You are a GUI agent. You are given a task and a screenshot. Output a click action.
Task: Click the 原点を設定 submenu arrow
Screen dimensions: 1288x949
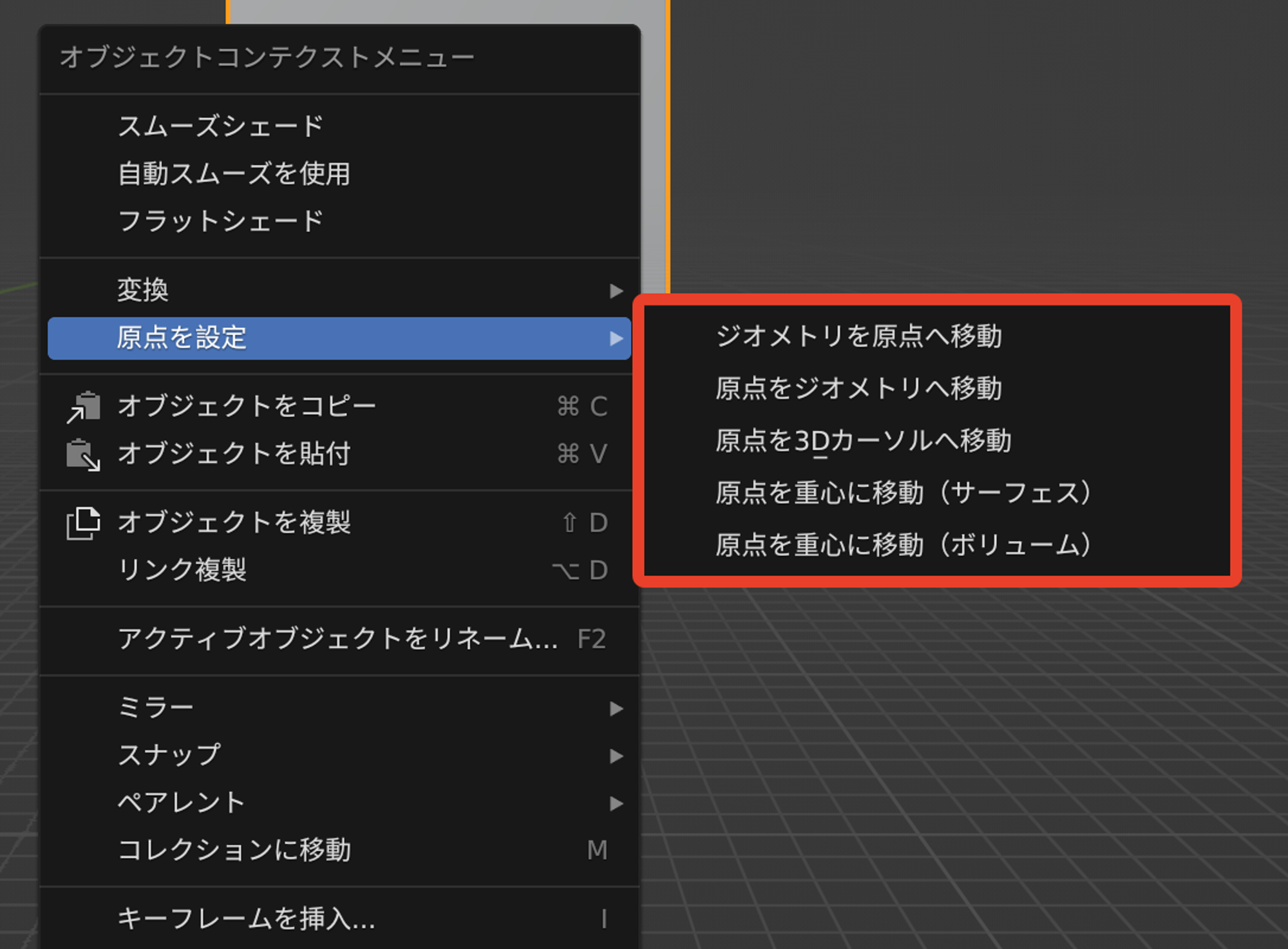616,338
